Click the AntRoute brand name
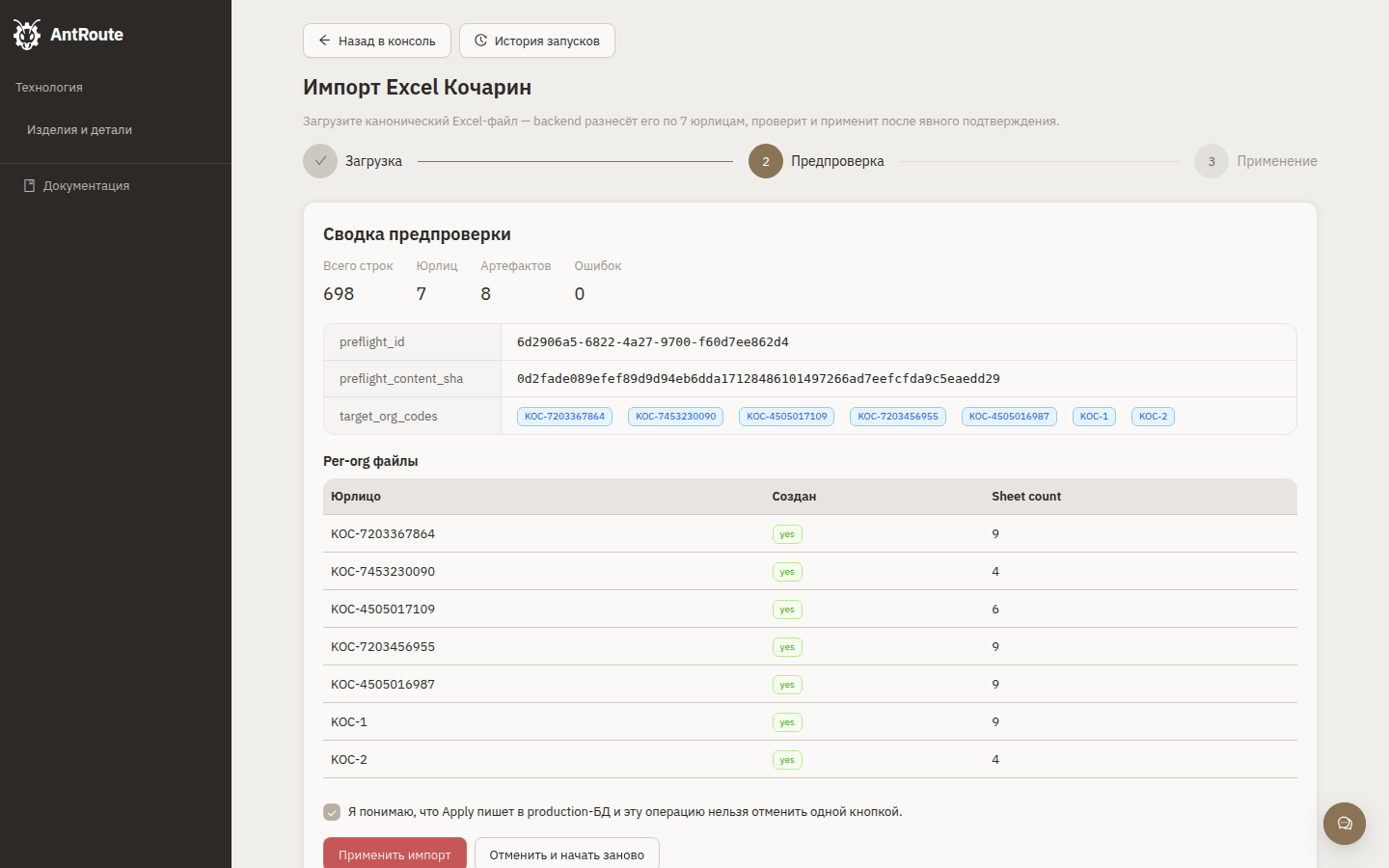 tap(87, 35)
